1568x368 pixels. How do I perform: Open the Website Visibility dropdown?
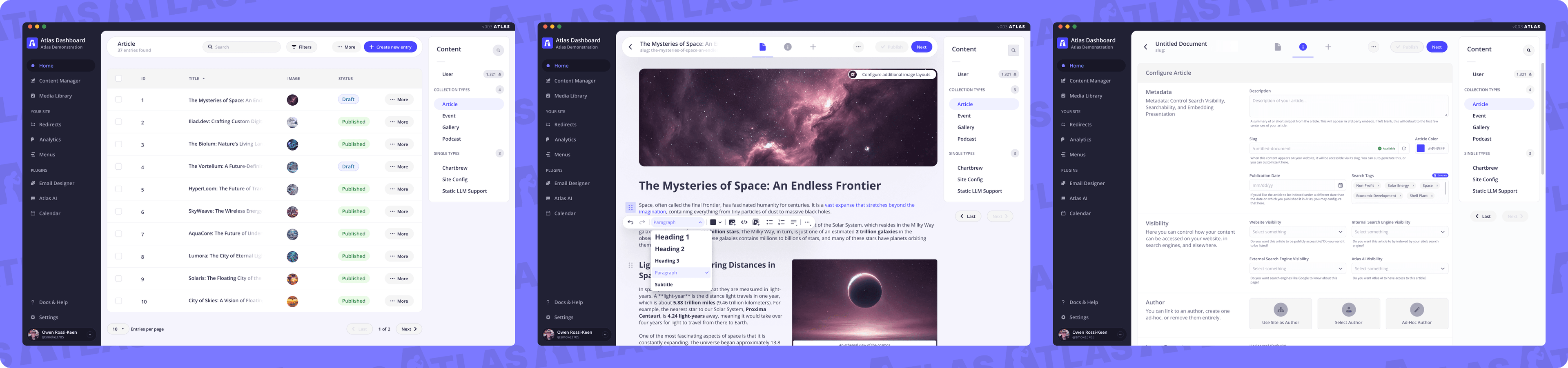tap(1296, 232)
